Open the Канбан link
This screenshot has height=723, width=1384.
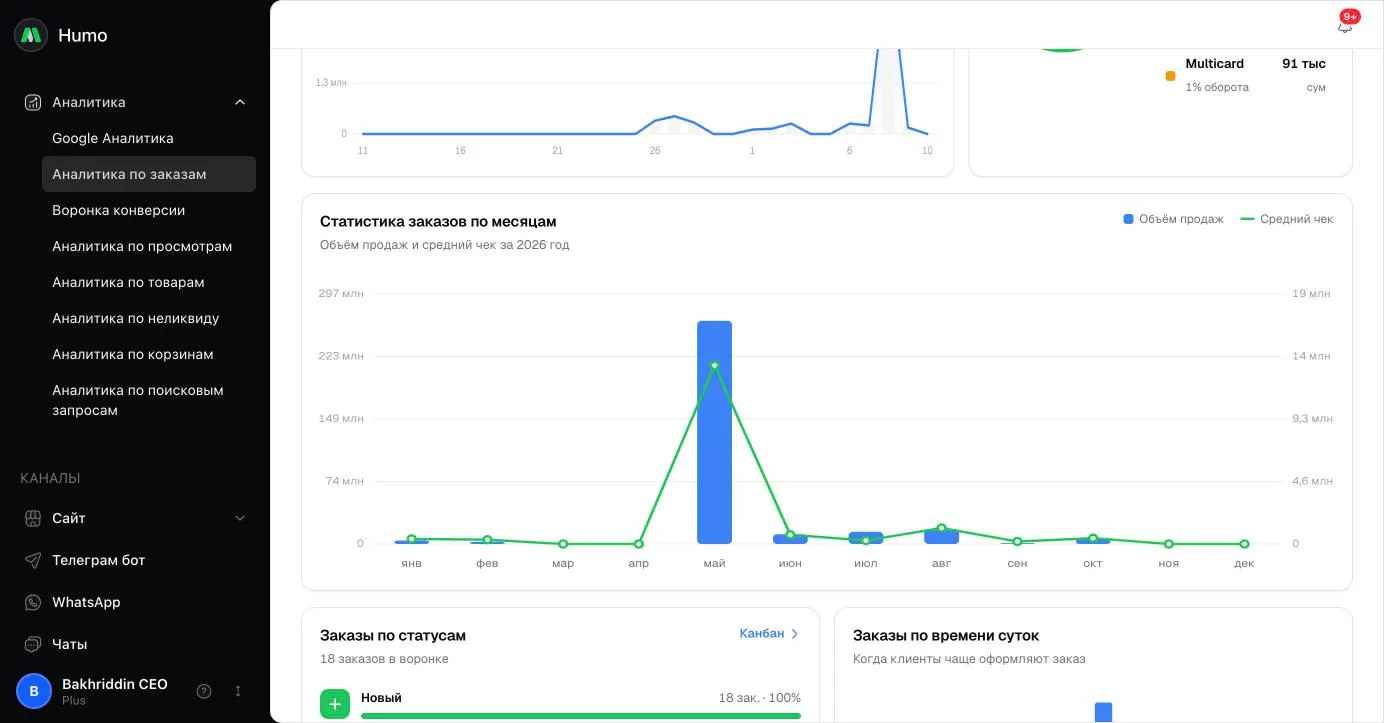[x=769, y=633]
